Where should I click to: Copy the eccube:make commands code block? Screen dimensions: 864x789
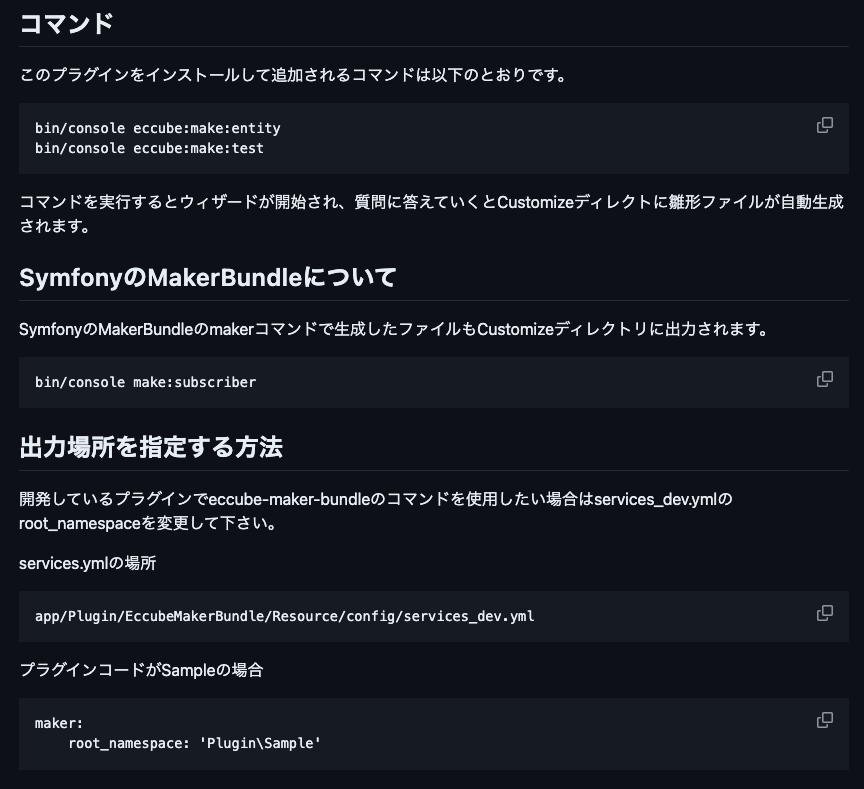[824, 126]
